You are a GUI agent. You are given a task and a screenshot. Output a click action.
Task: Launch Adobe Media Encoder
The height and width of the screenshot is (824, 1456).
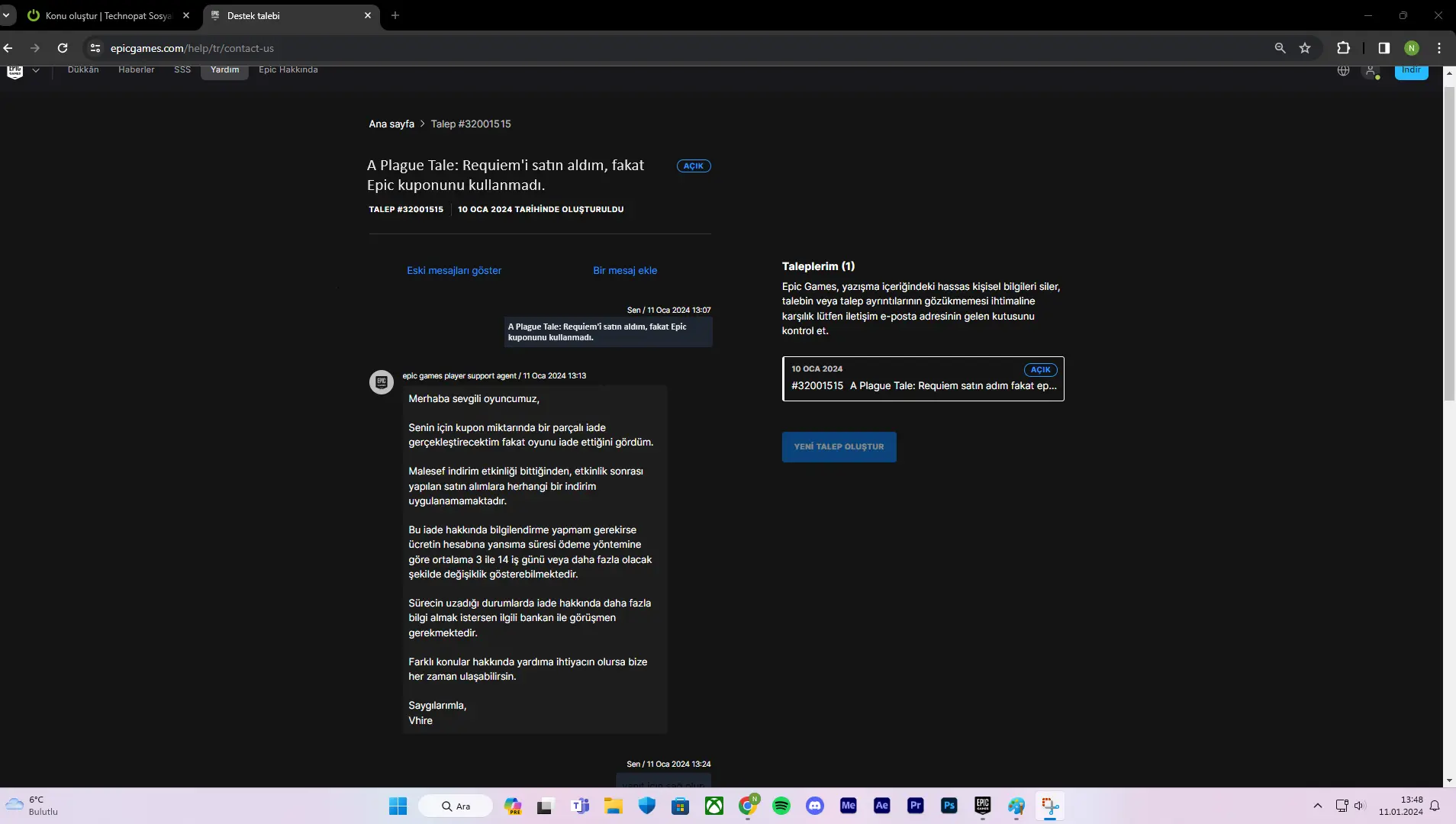[849, 806]
